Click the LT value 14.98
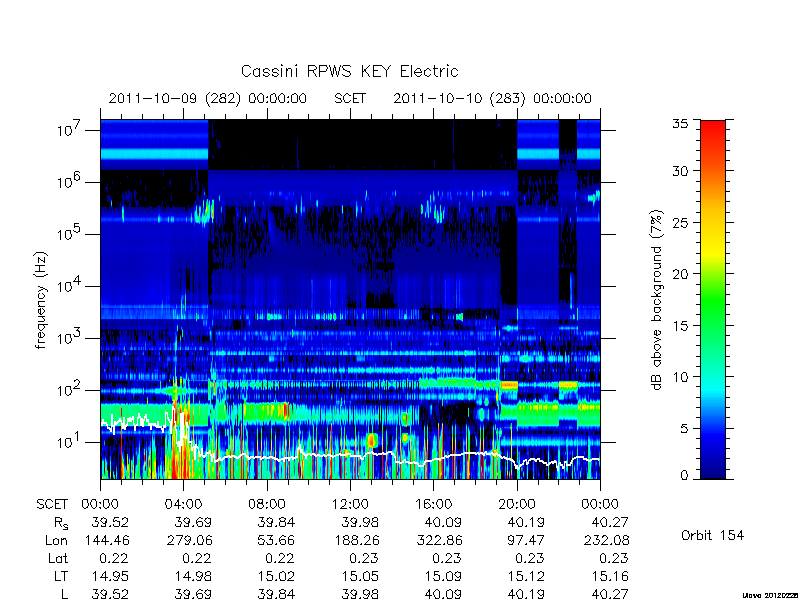 pos(193,577)
